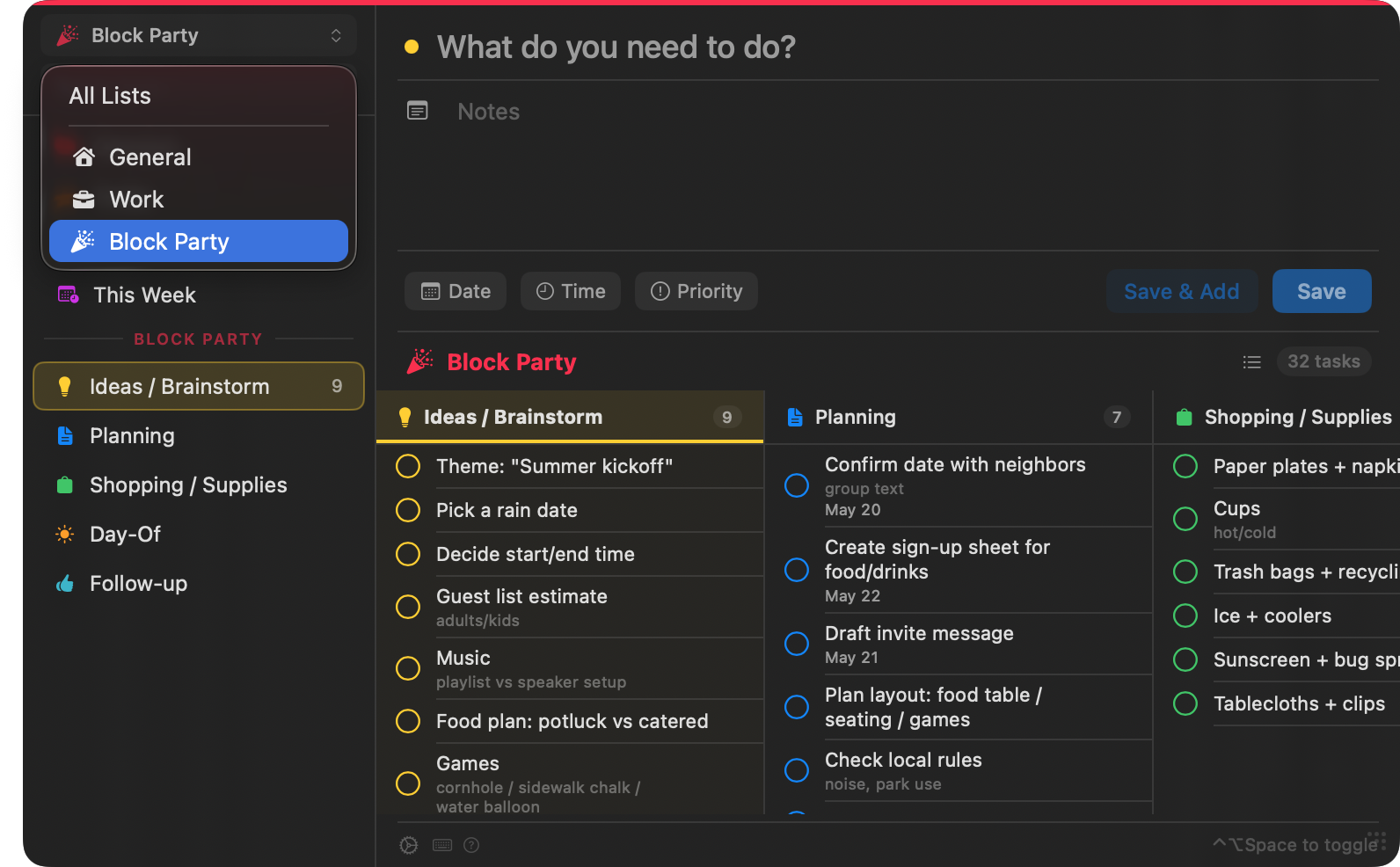Choose the General list

199,157
